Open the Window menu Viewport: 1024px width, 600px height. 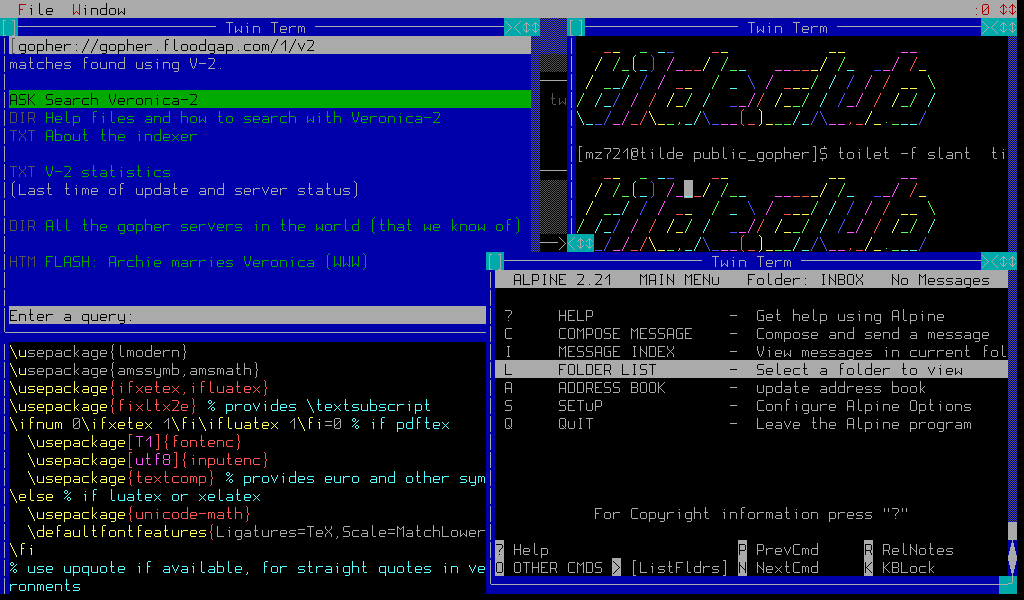pos(98,10)
